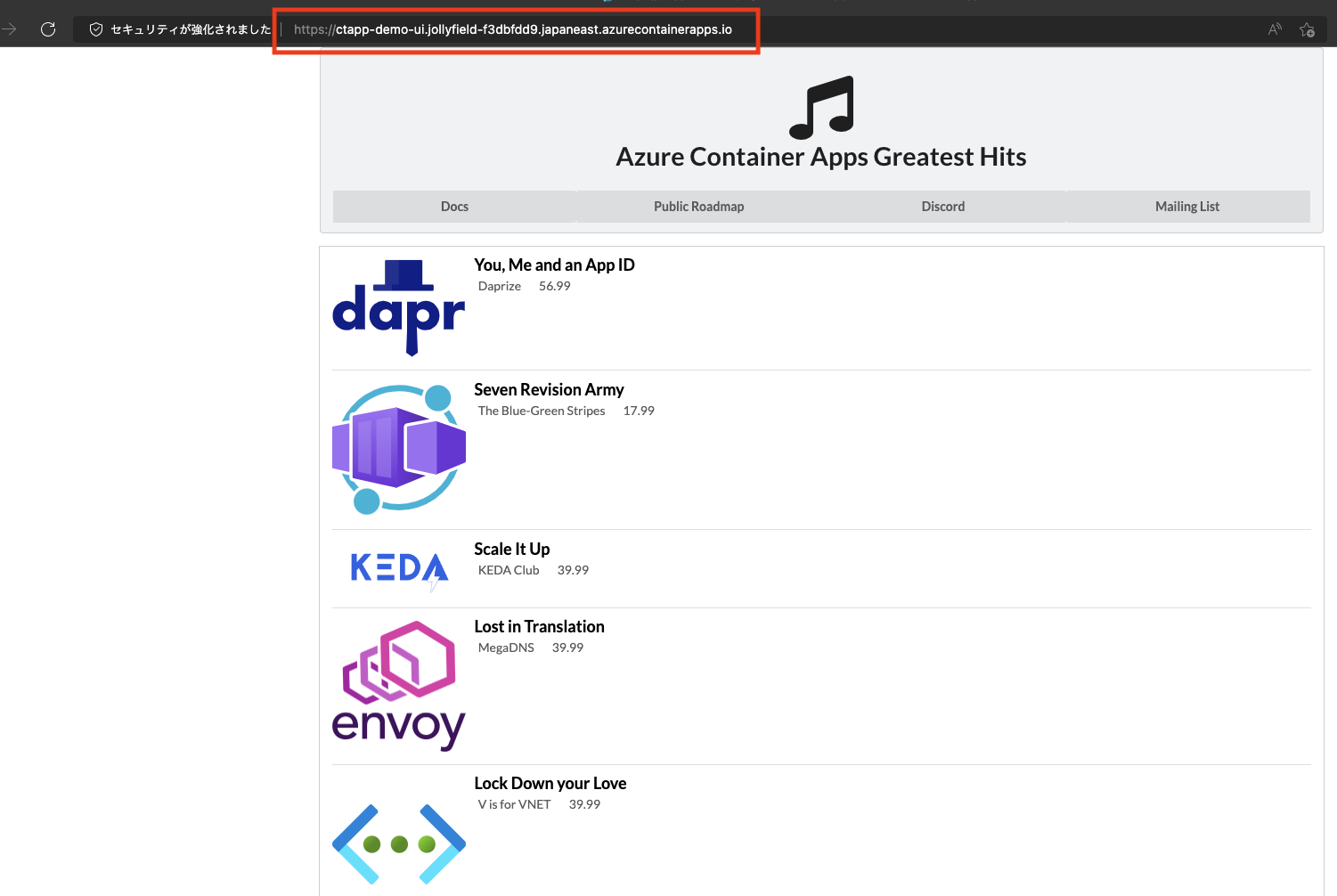Click the envoy logo image
The image size is (1337, 896).
coord(399,686)
